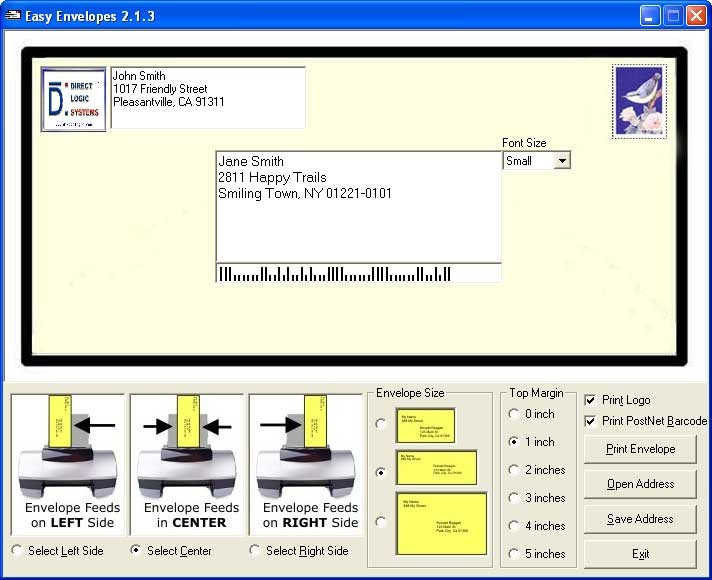712x580 pixels.
Task: Click the medium yellow envelope size thumbnail
Action: tap(436, 468)
